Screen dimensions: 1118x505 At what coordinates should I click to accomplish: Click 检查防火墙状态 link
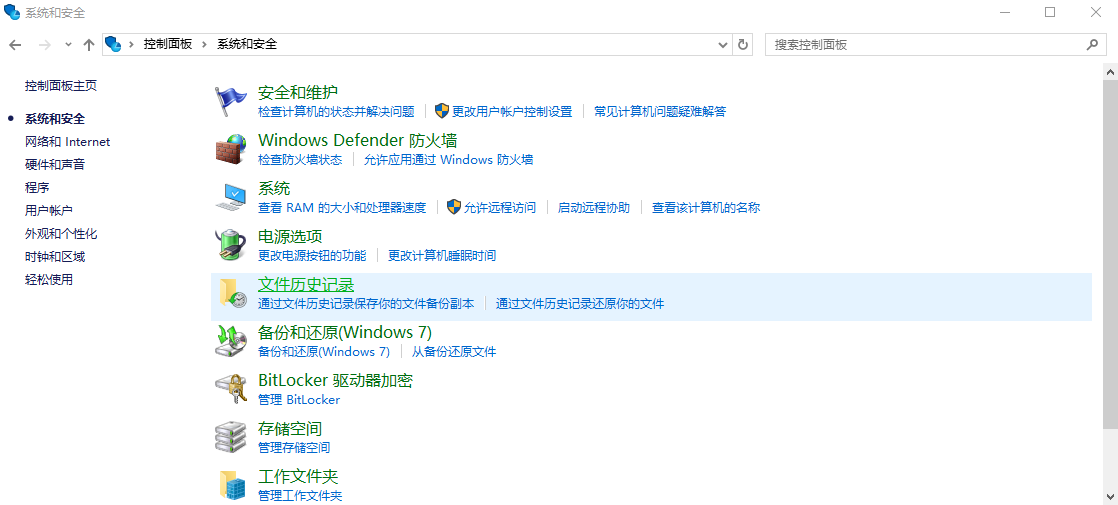point(300,159)
